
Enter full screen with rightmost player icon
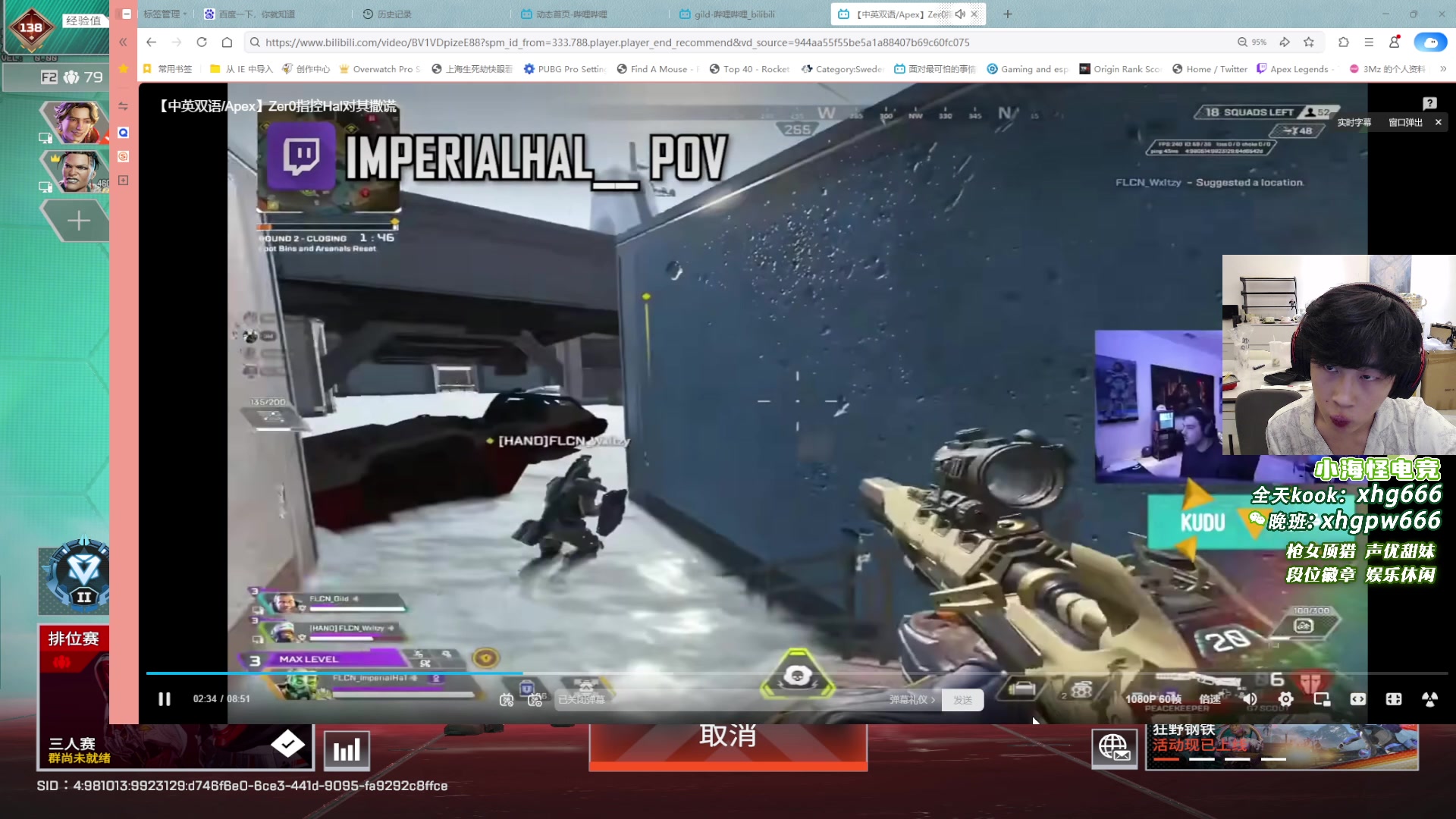coord(1429,699)
